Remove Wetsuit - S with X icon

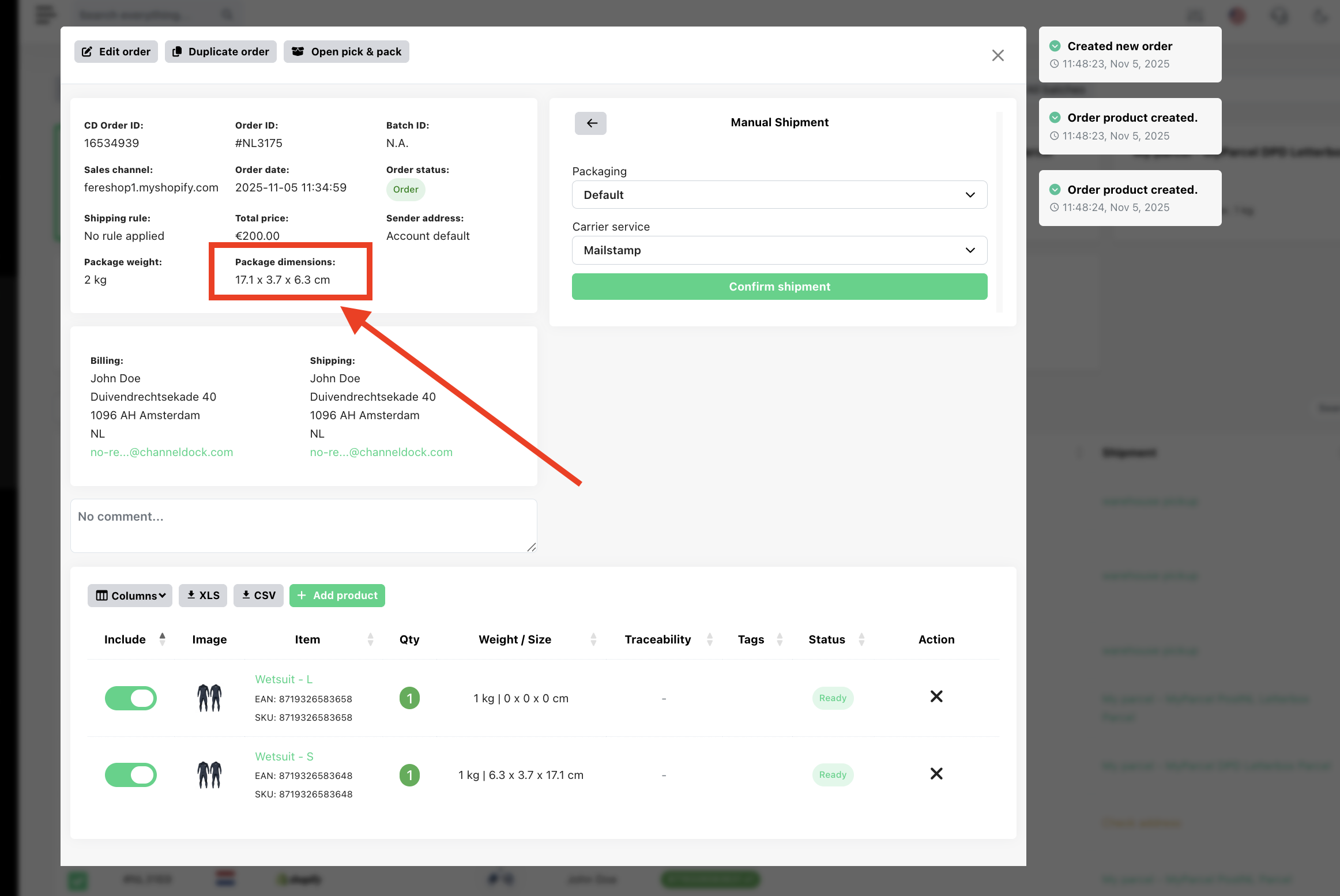936,774
